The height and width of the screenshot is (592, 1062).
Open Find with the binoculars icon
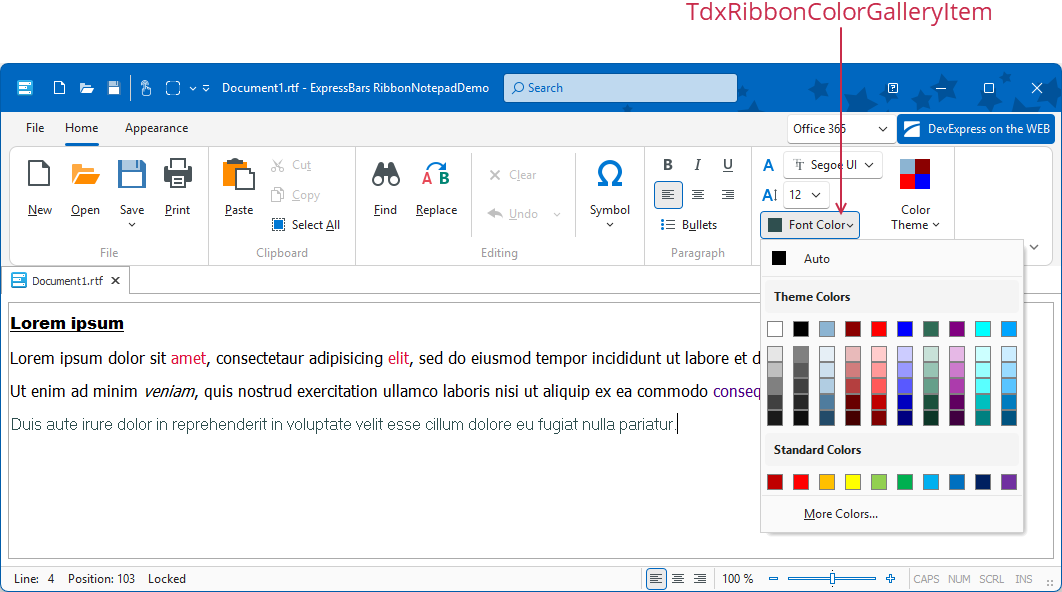(x=385, y=174)
